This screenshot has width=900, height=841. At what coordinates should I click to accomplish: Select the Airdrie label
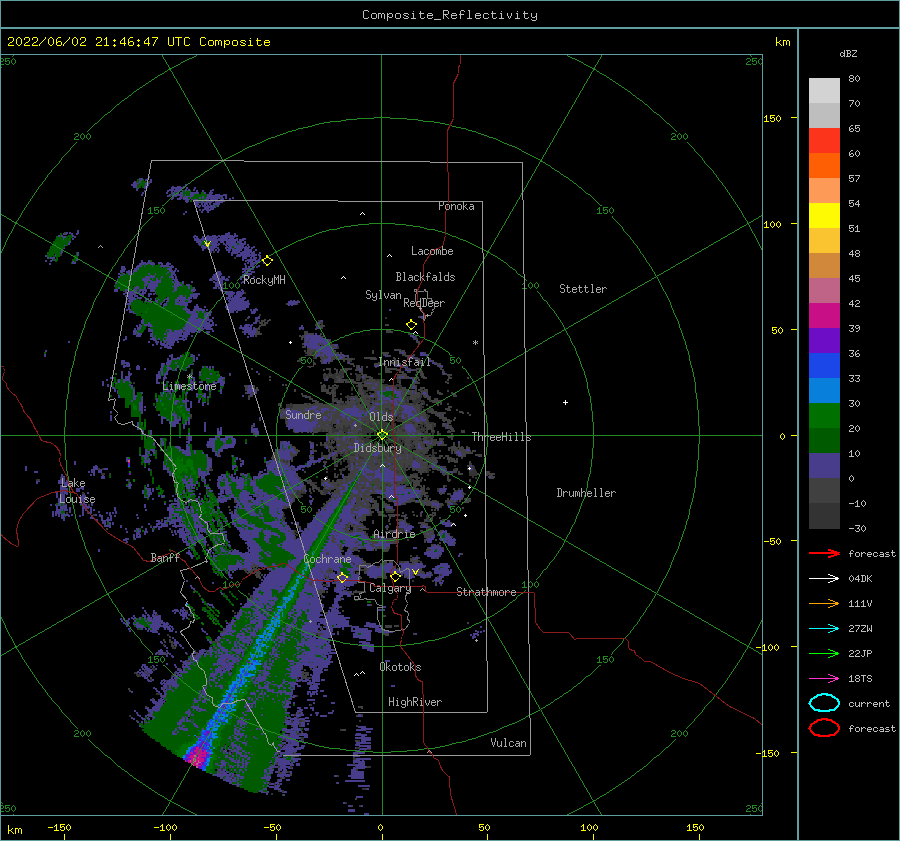click(394, 534)
